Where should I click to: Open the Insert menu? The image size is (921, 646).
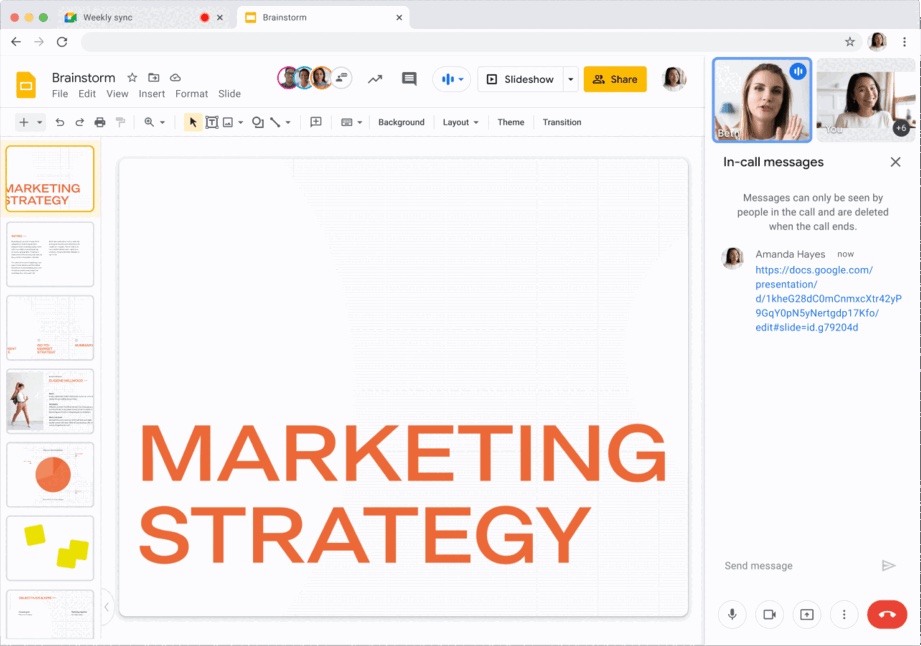[152, 94]
